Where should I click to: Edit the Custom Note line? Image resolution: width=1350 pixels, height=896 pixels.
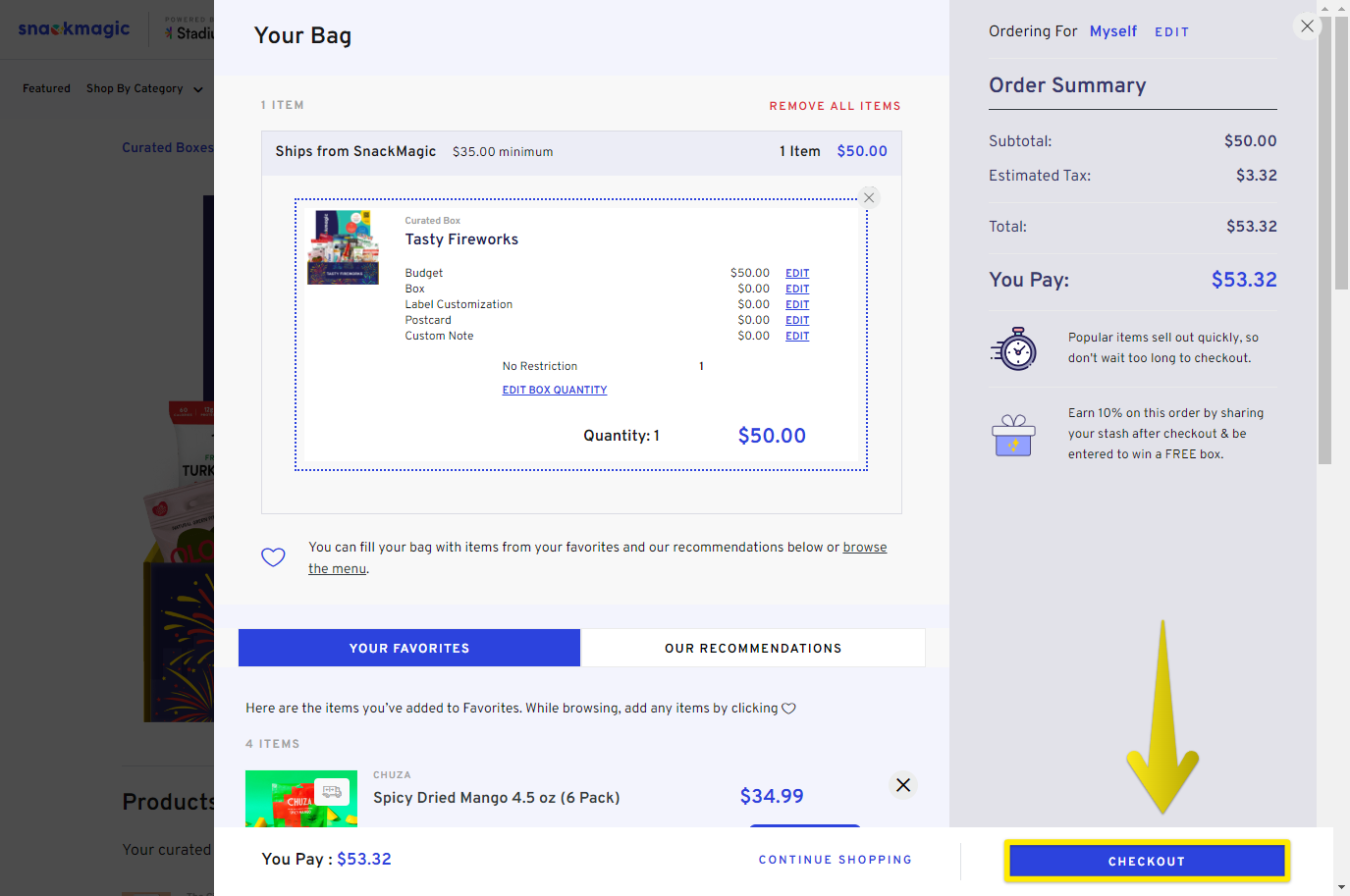(797, 336)
